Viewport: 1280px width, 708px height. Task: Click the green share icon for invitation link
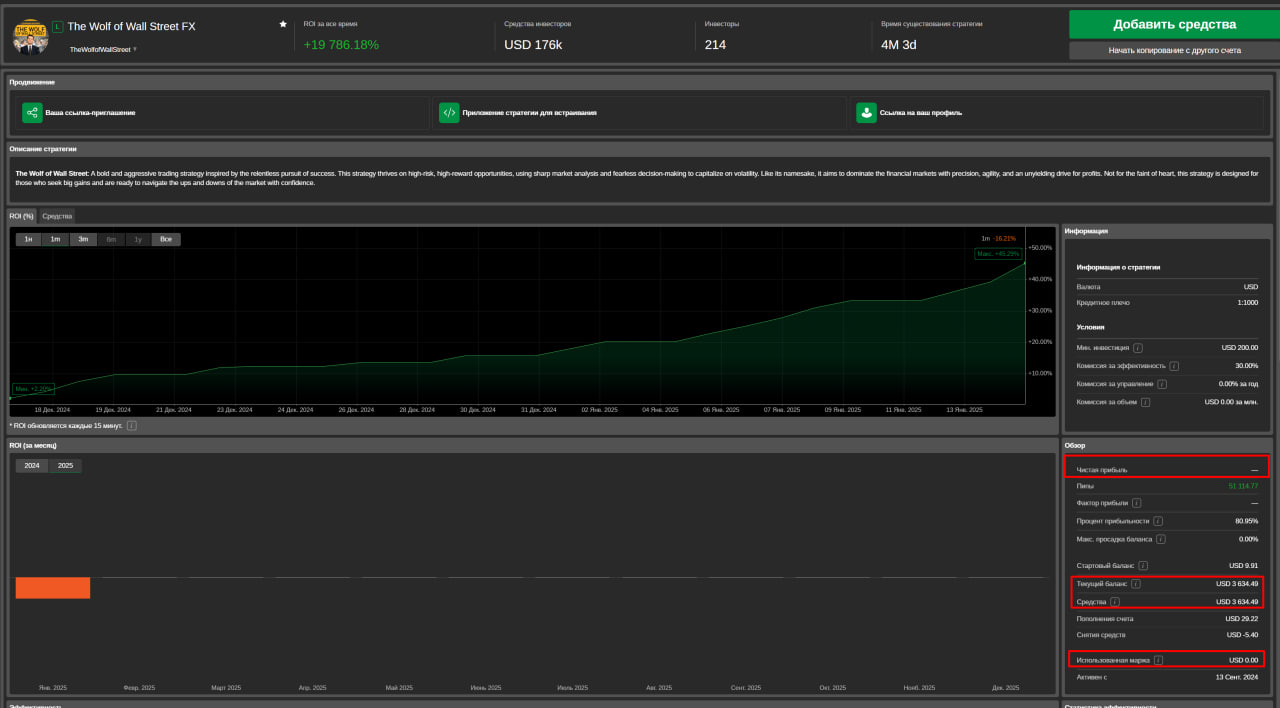coord(32,113)
